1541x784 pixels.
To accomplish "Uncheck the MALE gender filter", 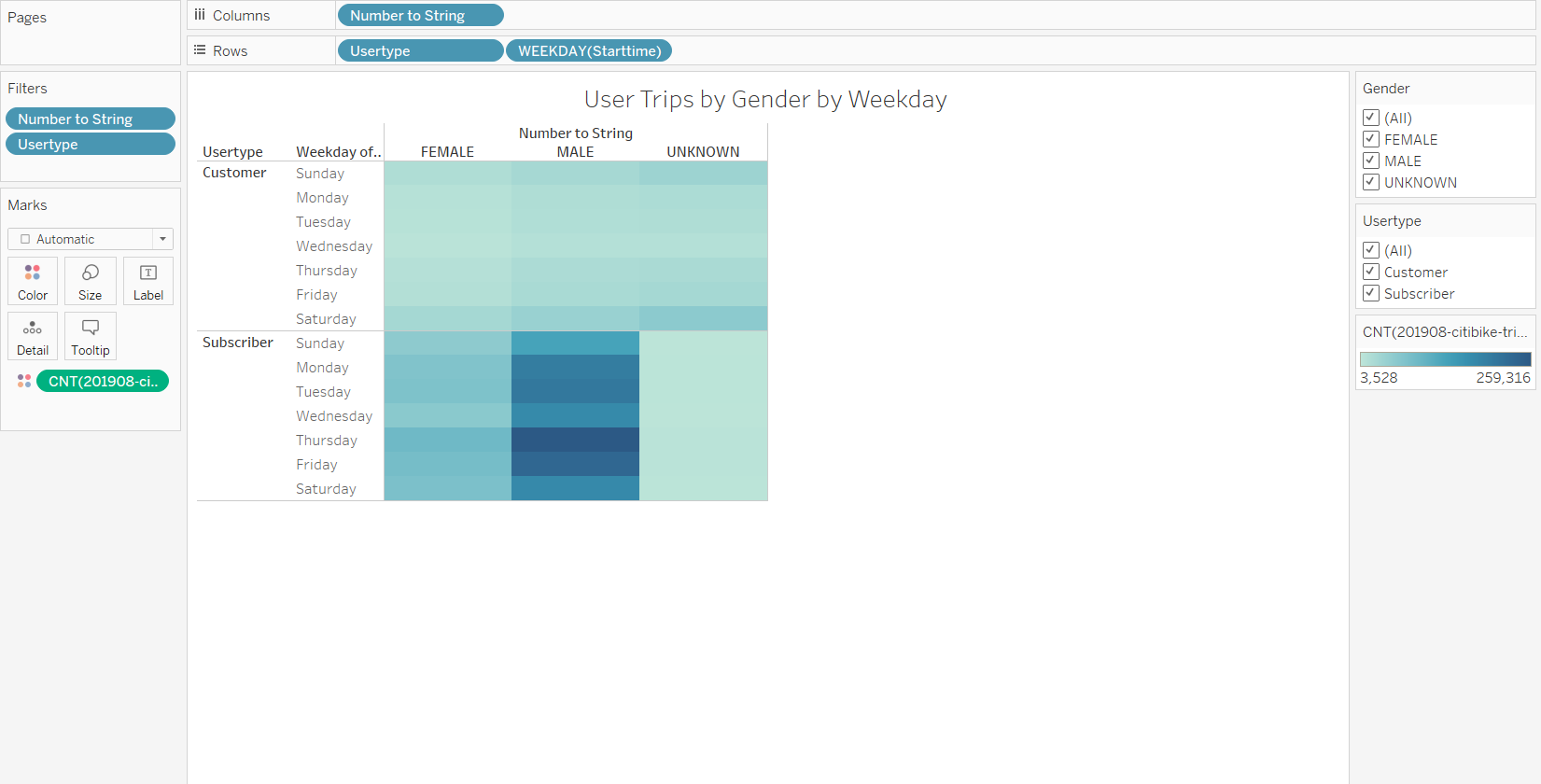I will pos(1371,161).
